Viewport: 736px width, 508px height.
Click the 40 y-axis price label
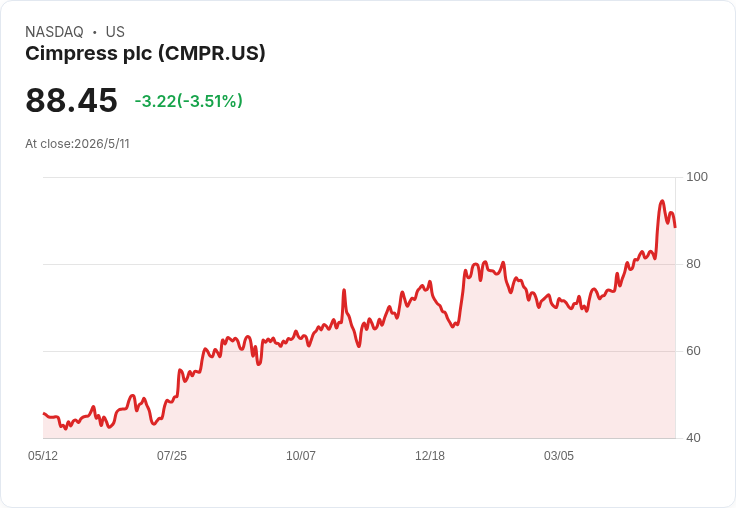693,438
